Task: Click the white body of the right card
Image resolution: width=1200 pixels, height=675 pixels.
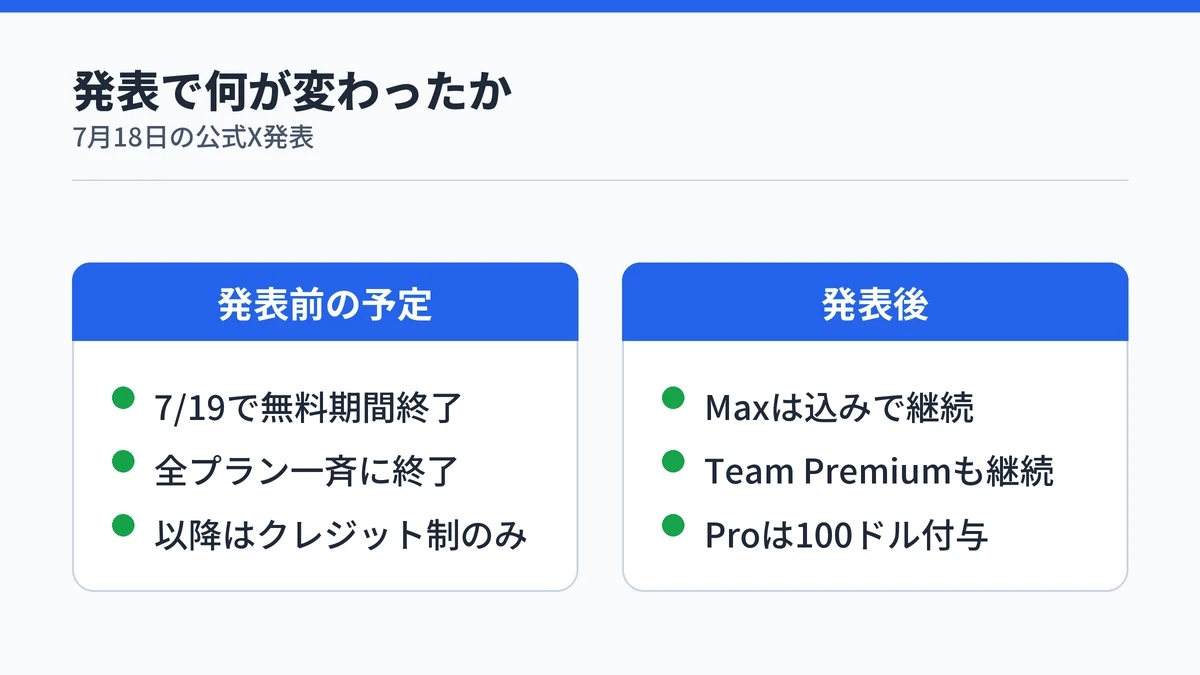Action: [875, 465]
